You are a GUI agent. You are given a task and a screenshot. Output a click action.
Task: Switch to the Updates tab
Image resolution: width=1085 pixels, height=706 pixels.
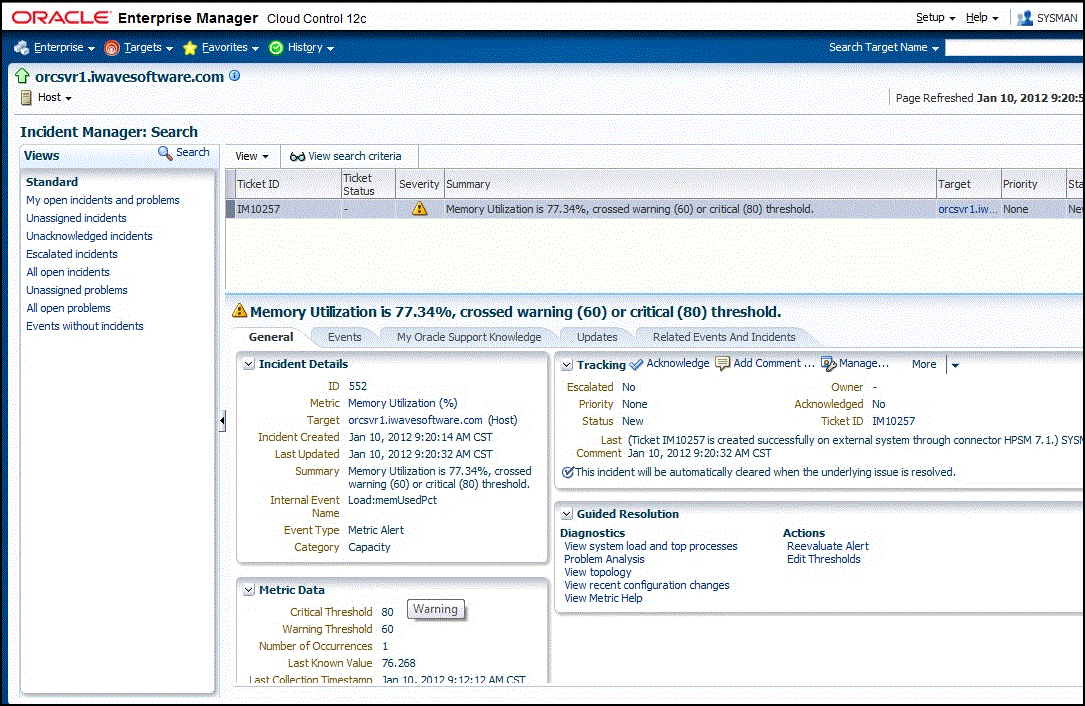coord(597,337)
